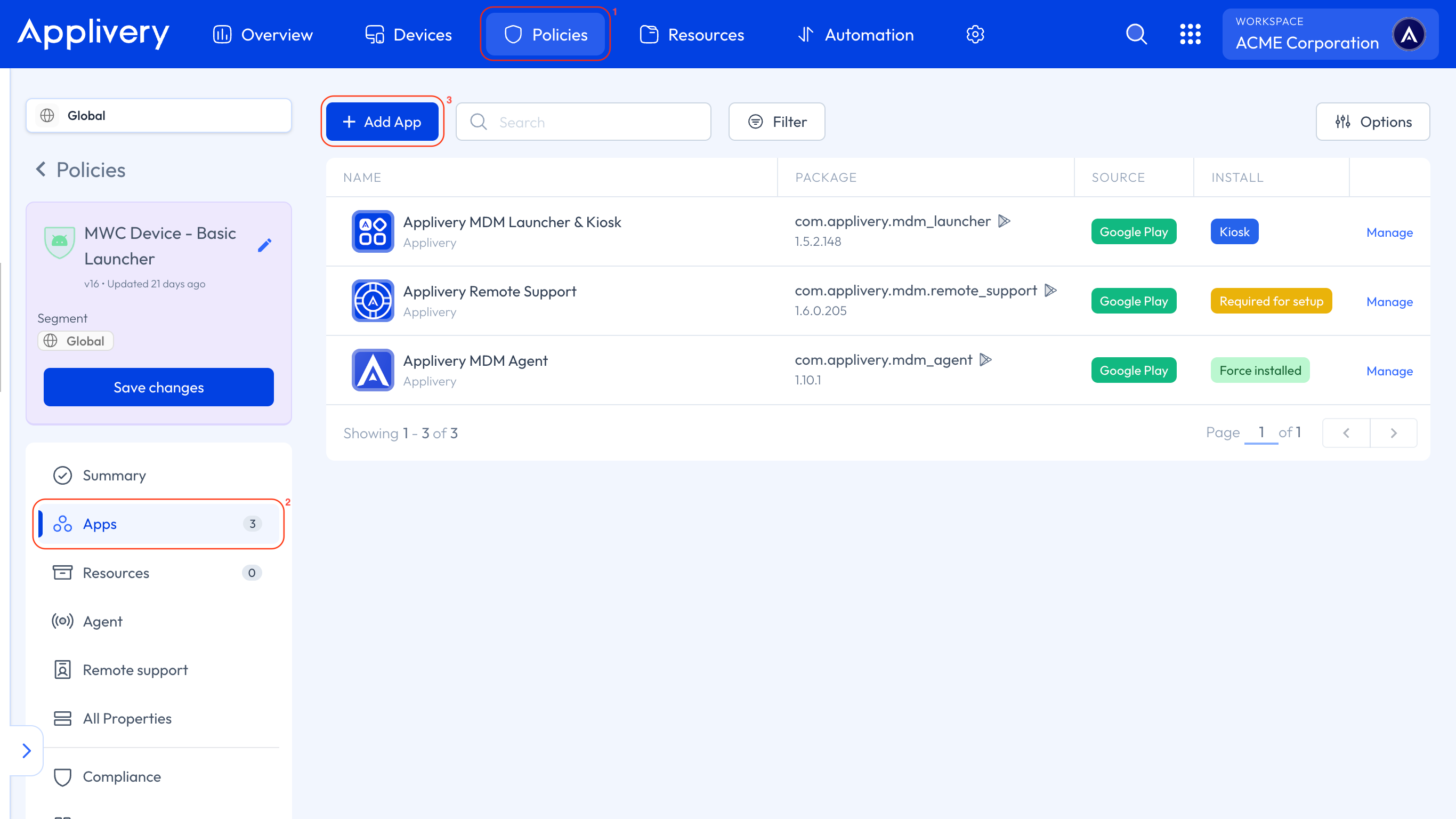Image resolution: width=1456 pixels, height=819 pixels.
Task: Click the pencil icon to edit policy name
Action: click(264, 245)
